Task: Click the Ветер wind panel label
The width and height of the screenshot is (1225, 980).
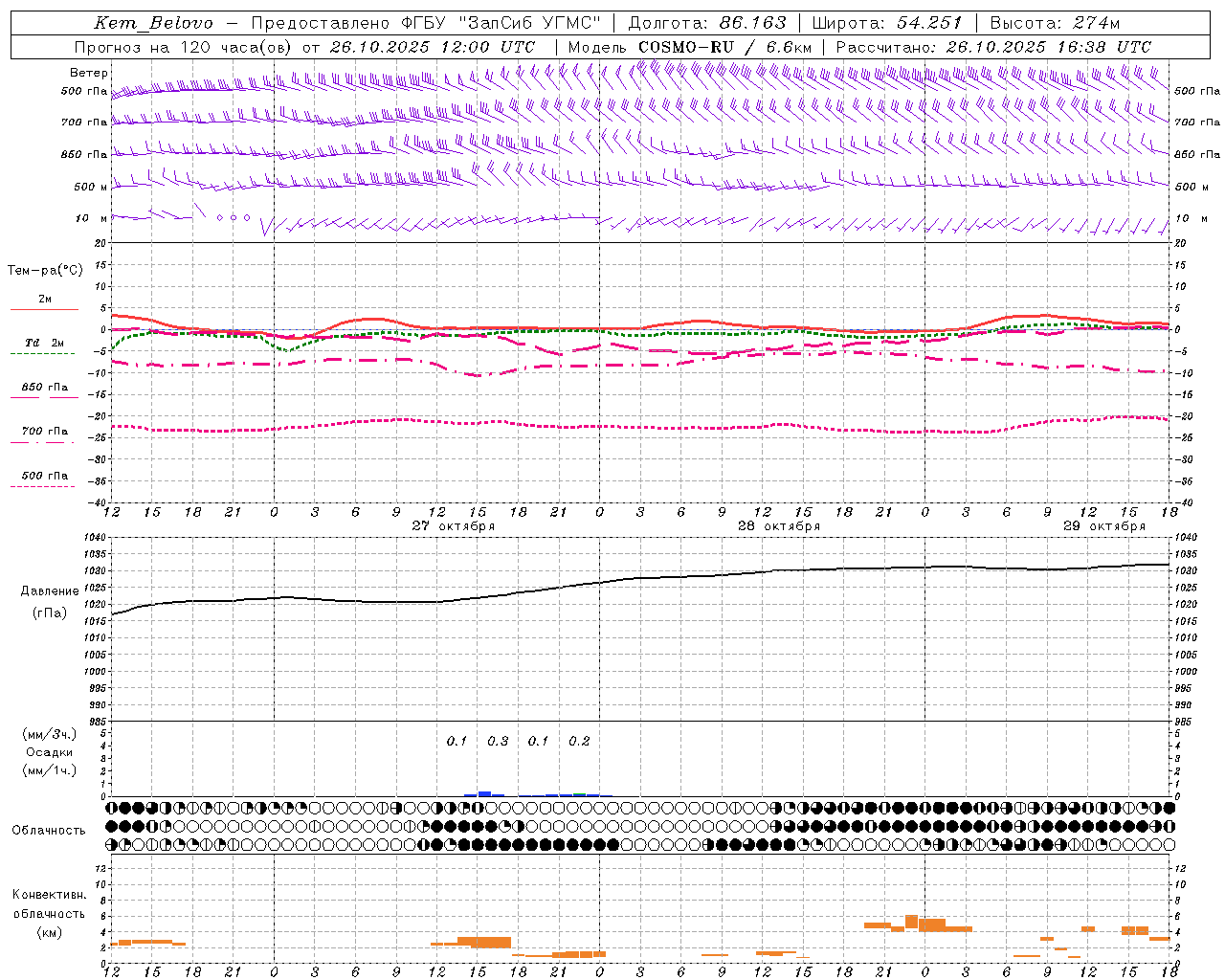Action: click(89, 73)
